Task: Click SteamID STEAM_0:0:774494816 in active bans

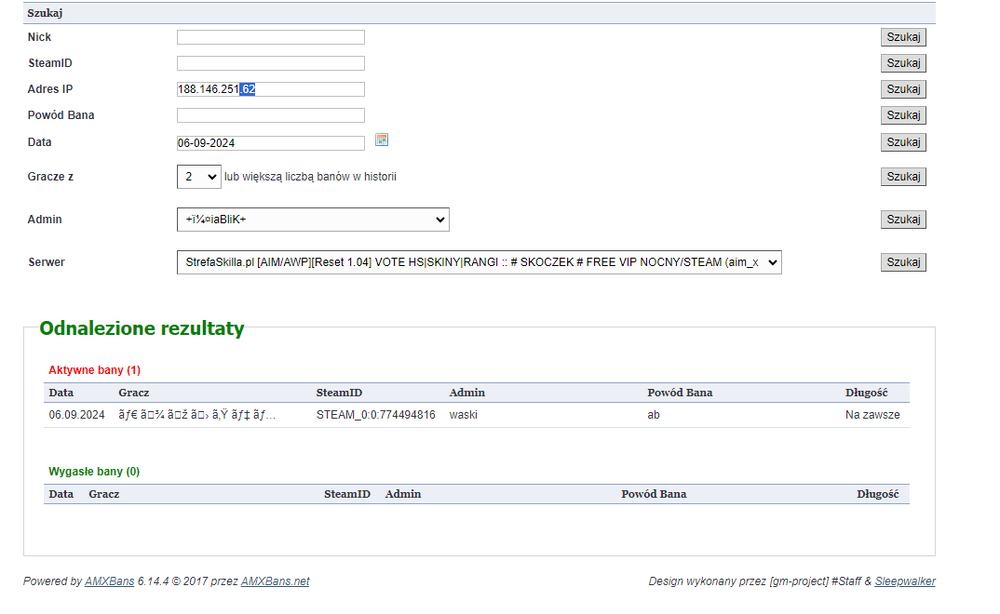Action: [376, 415]
